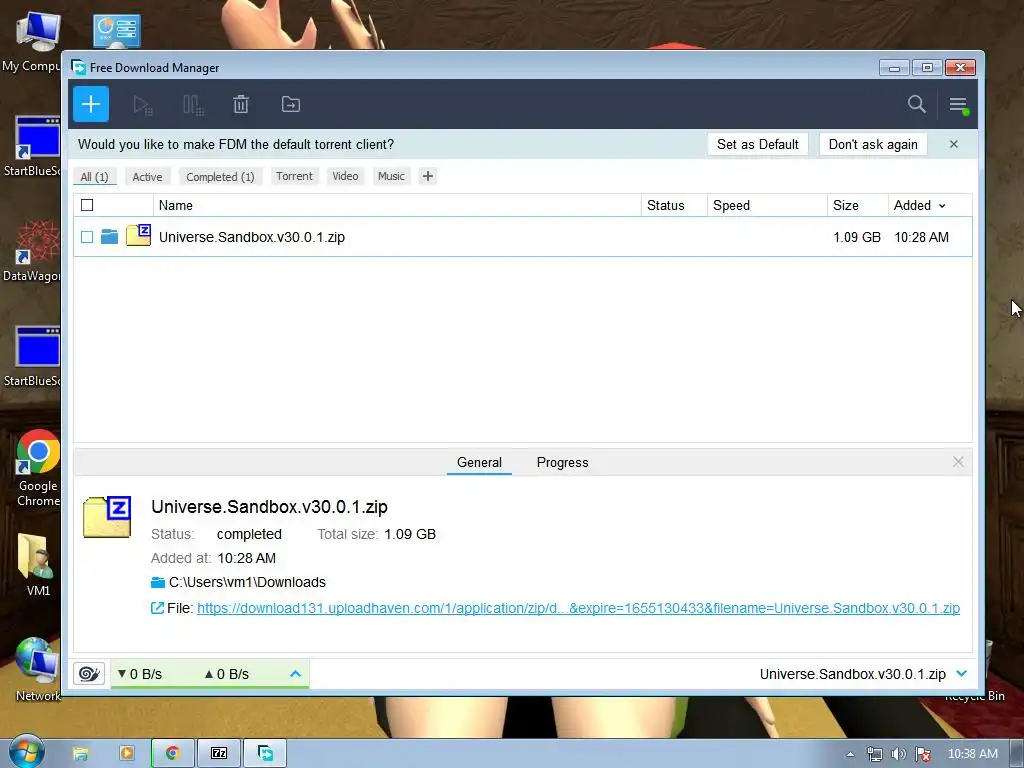Click the external link icon before File
Viewport: 1024px width, 768px height.
tap(157, 608)
